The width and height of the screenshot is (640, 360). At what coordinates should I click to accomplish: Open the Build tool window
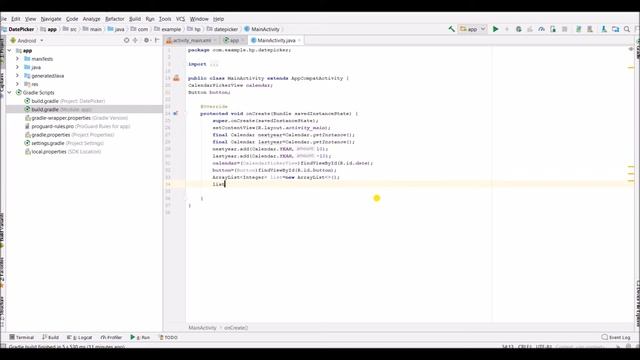[x=51, y=338]
